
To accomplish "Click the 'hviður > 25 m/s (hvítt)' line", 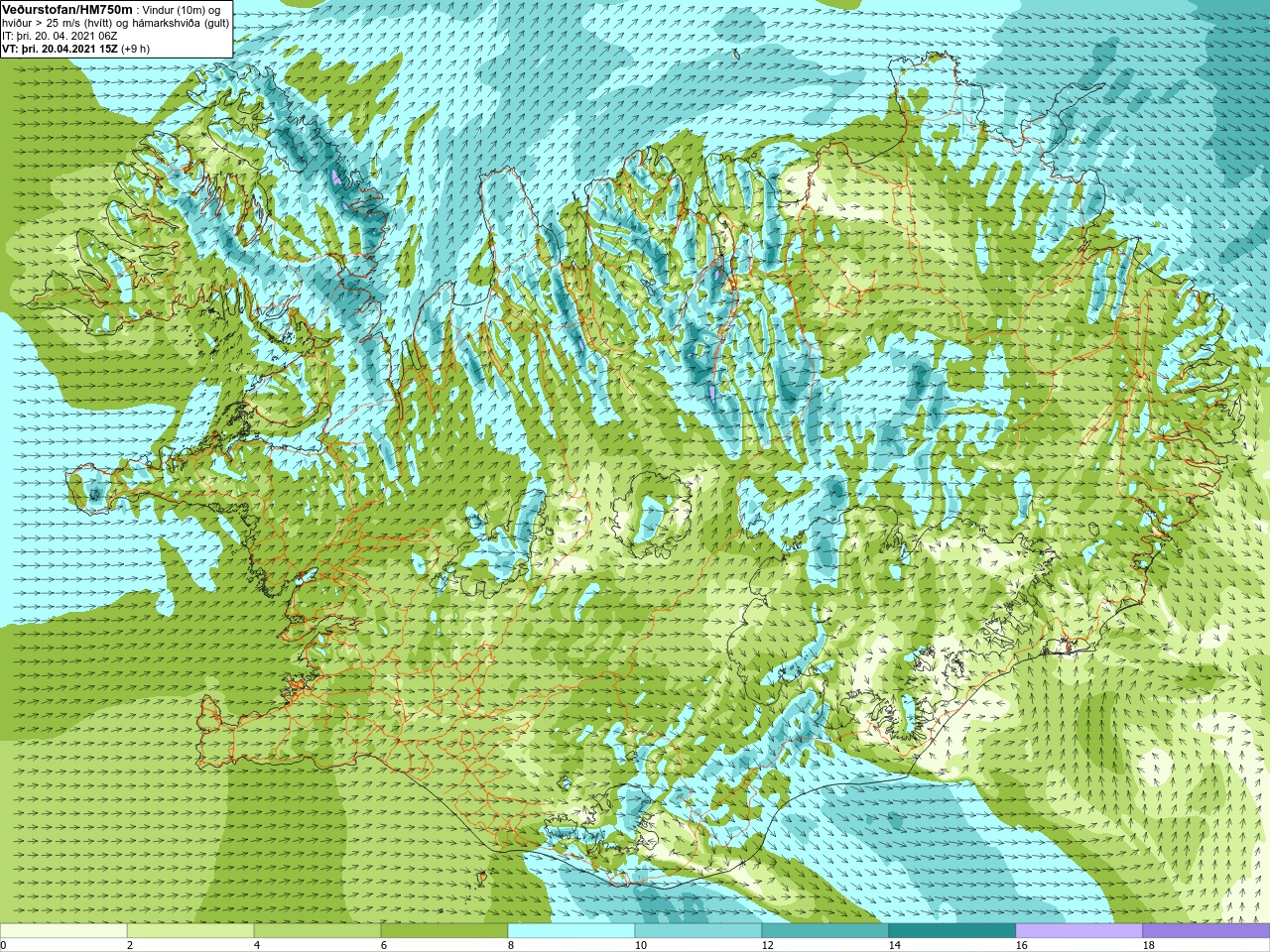I will (59, 23).
